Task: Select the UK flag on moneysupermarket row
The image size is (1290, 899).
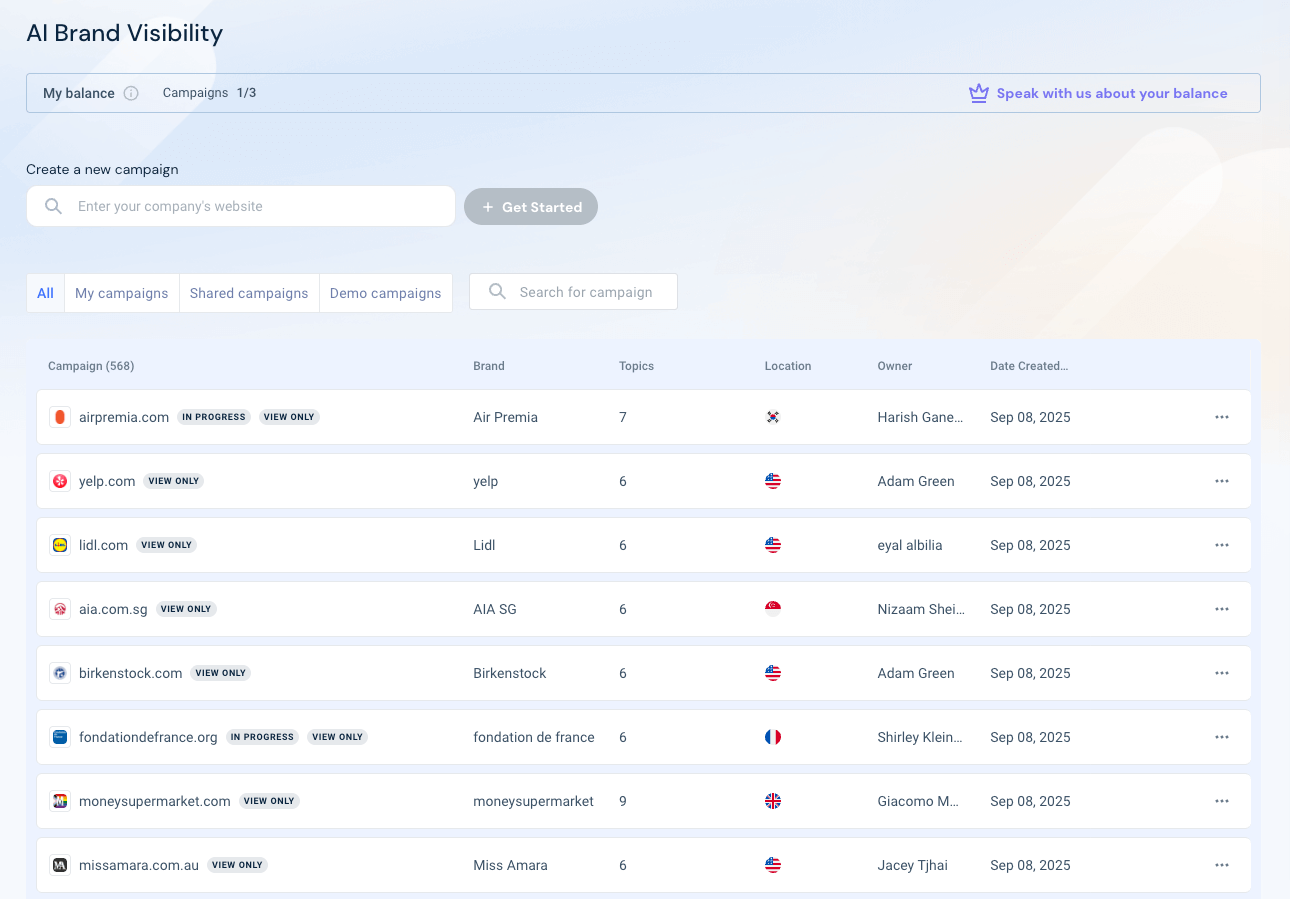Action: [x=772, y=801]
